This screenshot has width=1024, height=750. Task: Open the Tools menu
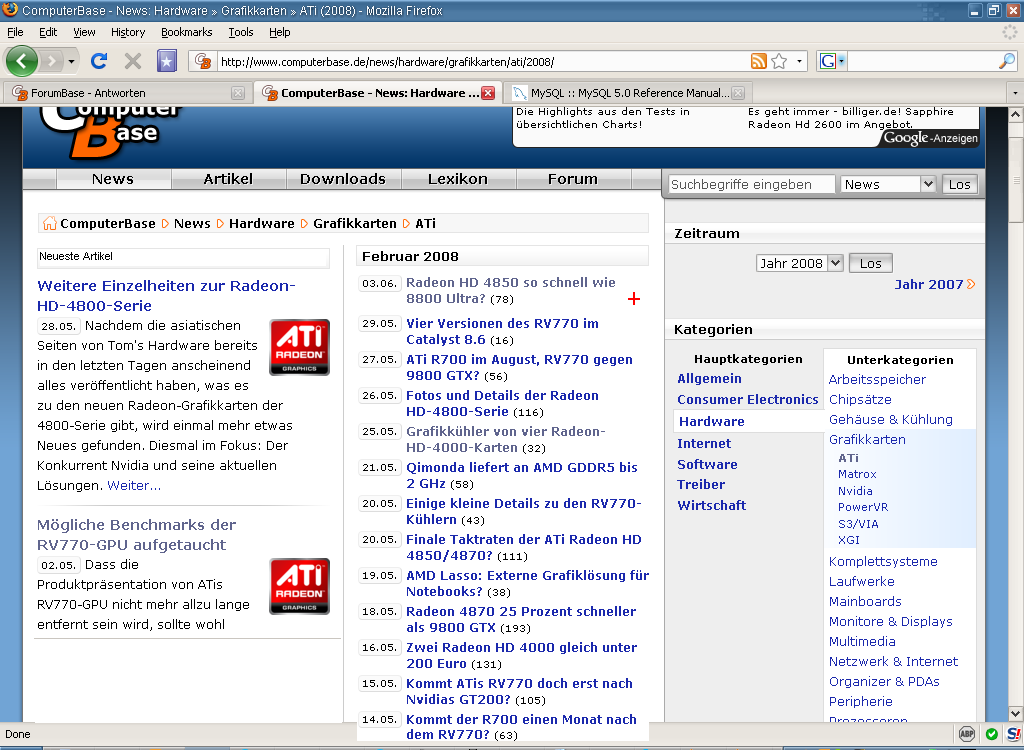click(x=241, y=32)
